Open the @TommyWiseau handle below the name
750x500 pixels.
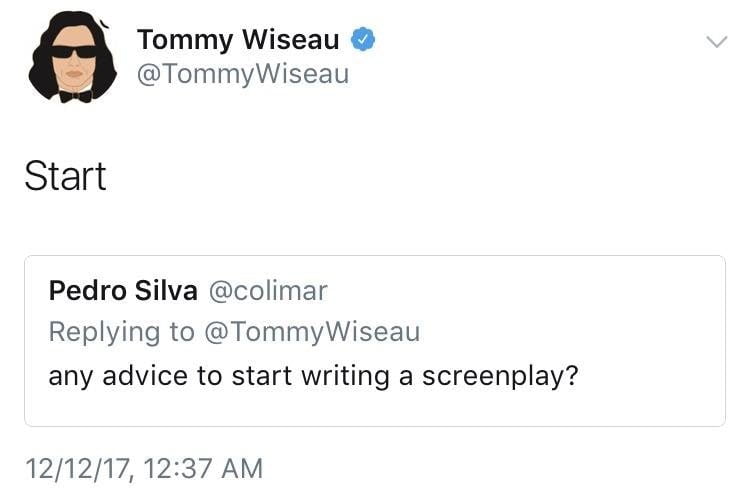pyautogui.click(x=242, y=75)
